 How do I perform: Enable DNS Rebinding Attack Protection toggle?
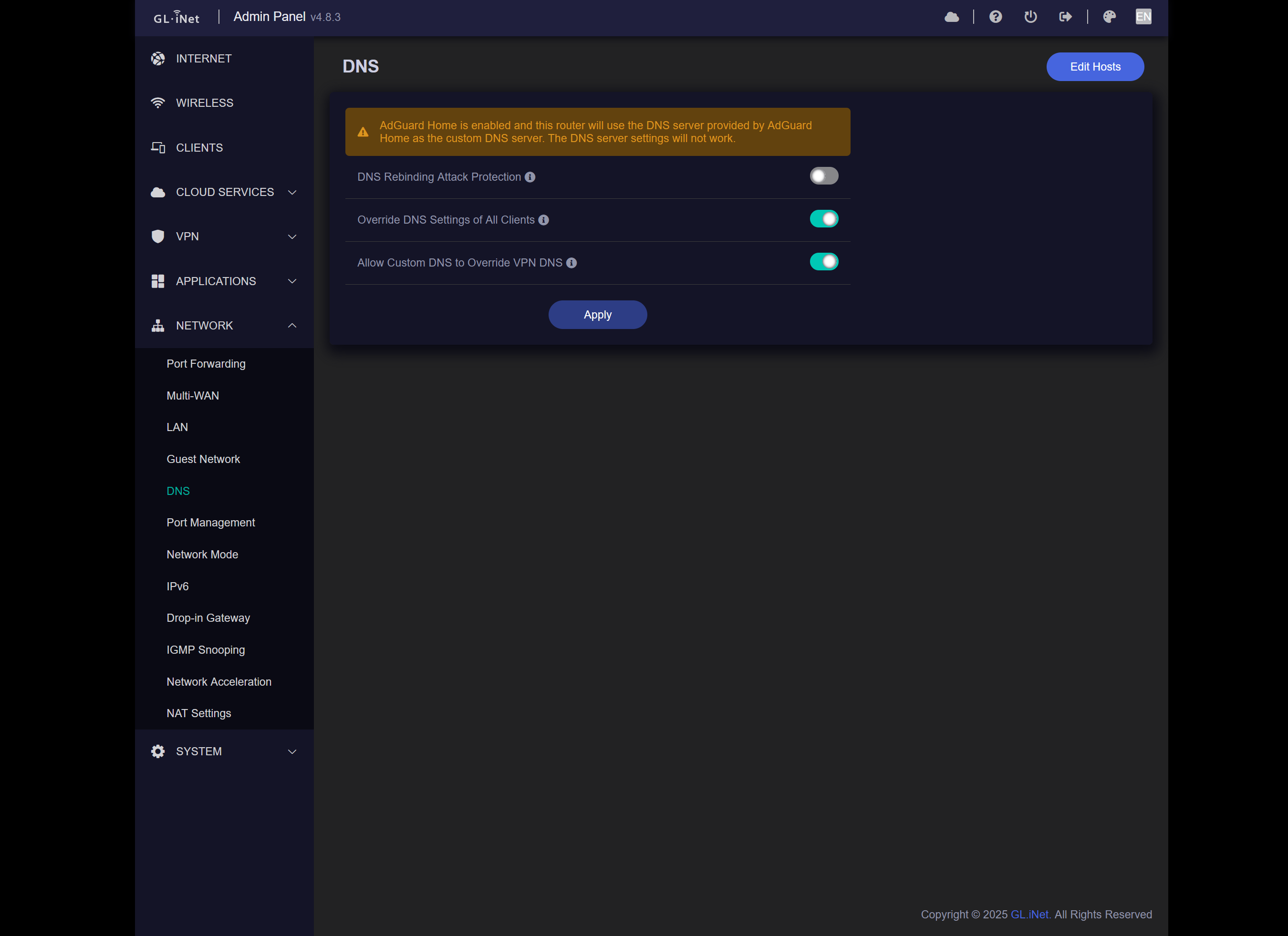(x=823, y=176)
